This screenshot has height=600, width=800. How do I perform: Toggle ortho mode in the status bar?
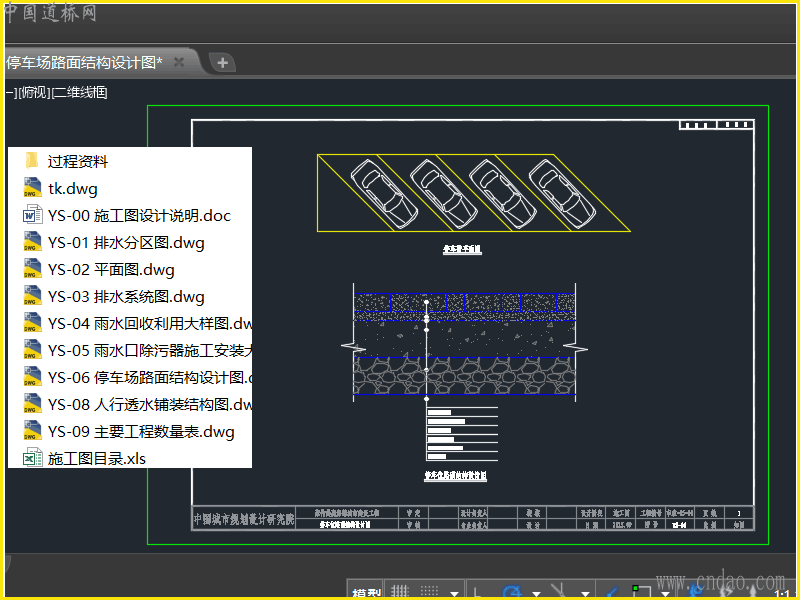(480, 592)
